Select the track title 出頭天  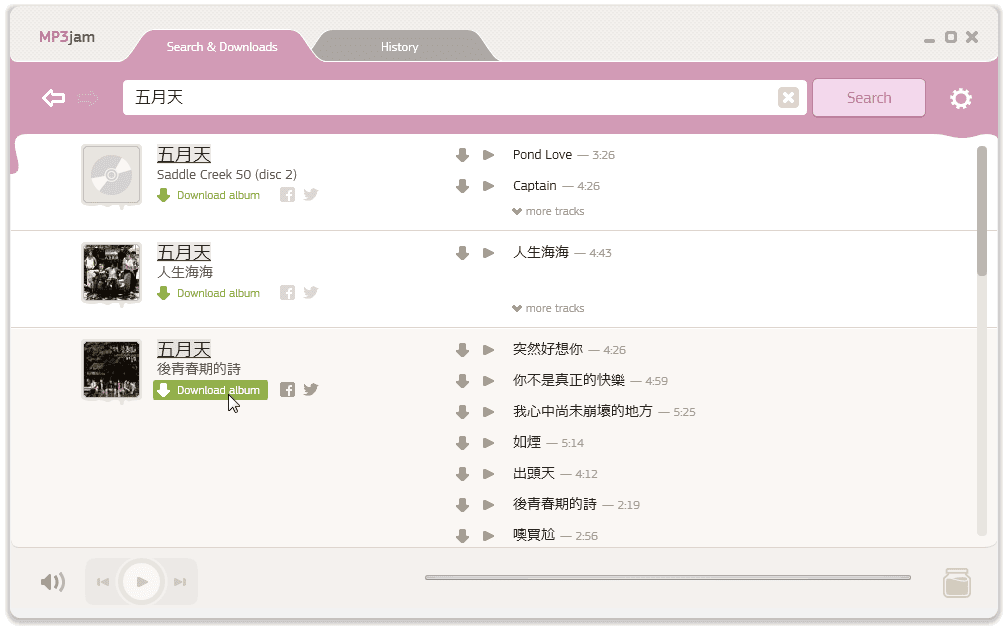[x=534, y=473]
